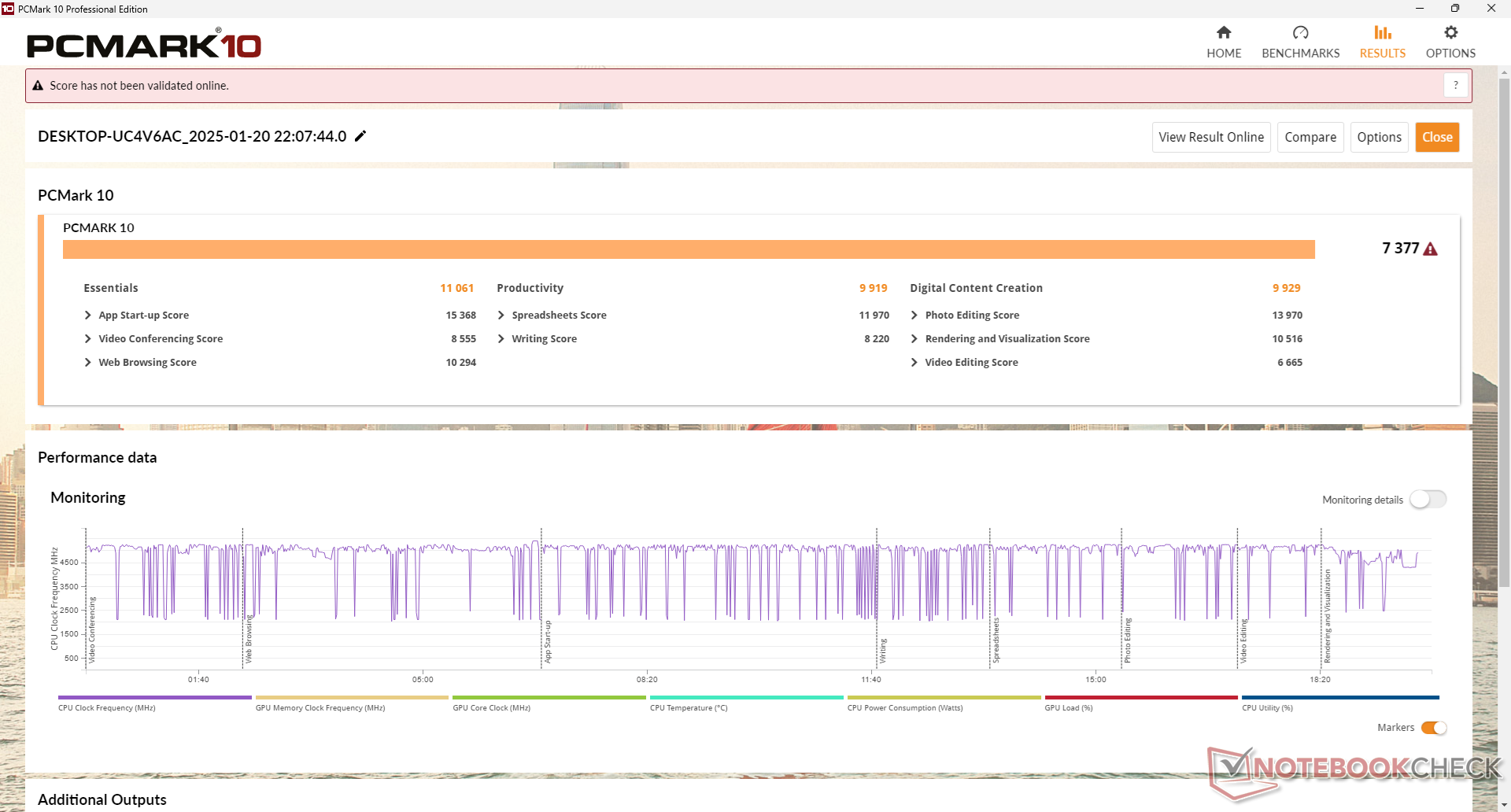The image size is (1511, 812).
Task: Click the Video Editing timeline marker
Action: click(x=1243, y=640)
